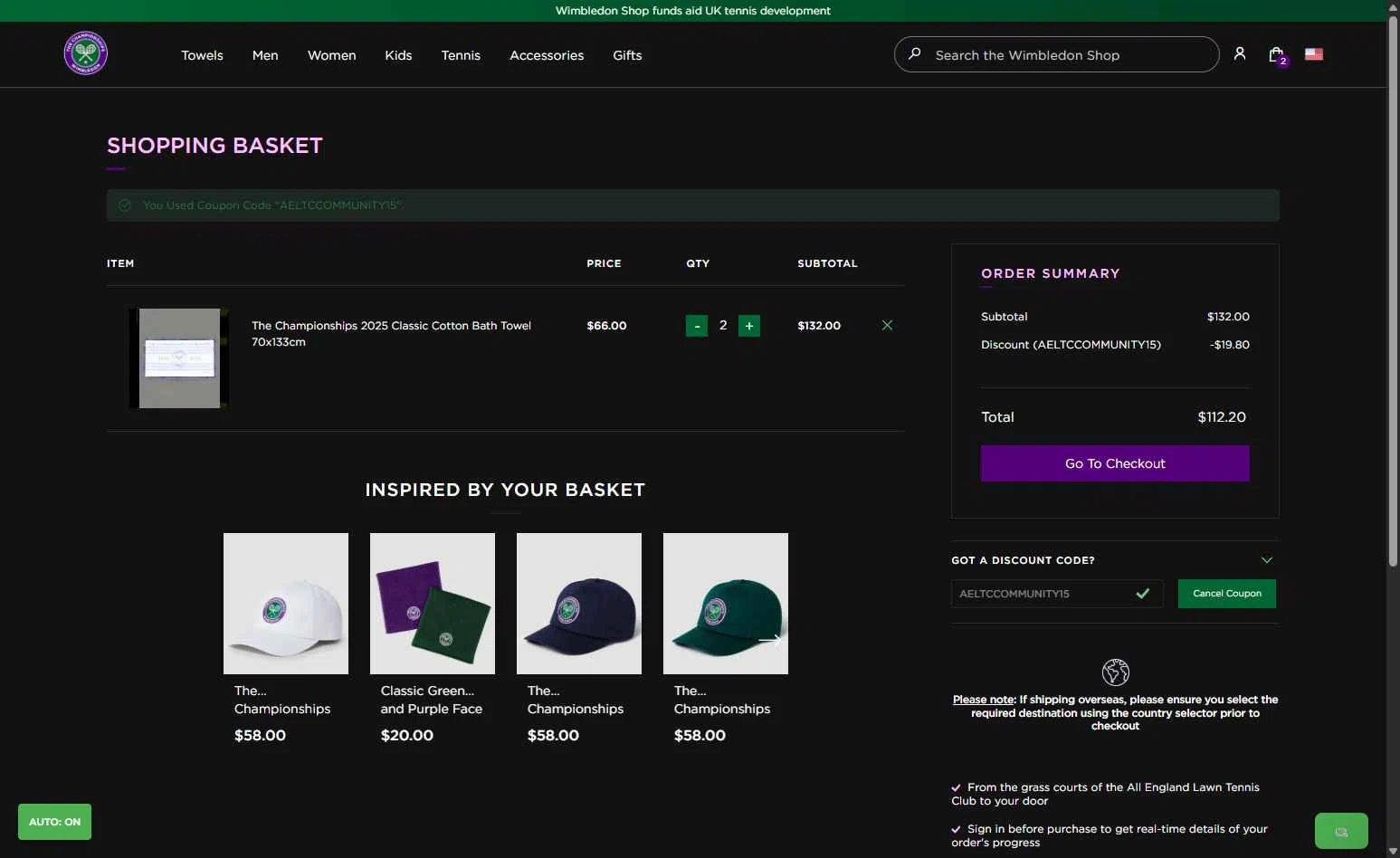Screen dimensions: 1400x858
Task: Open the Kids menu
Action: [x=398, y=55]
